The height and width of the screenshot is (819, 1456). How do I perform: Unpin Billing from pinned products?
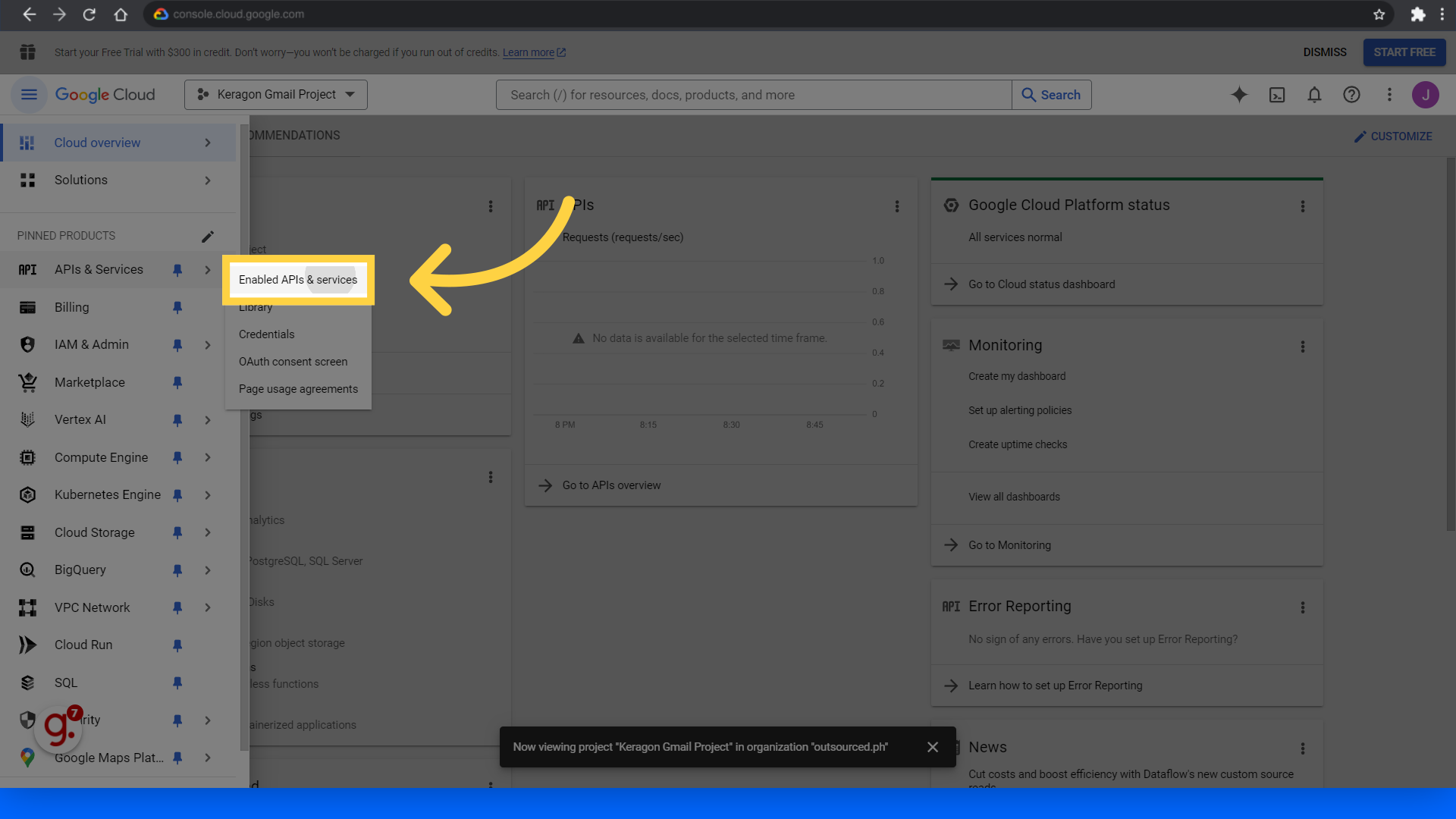coord(177,307)
